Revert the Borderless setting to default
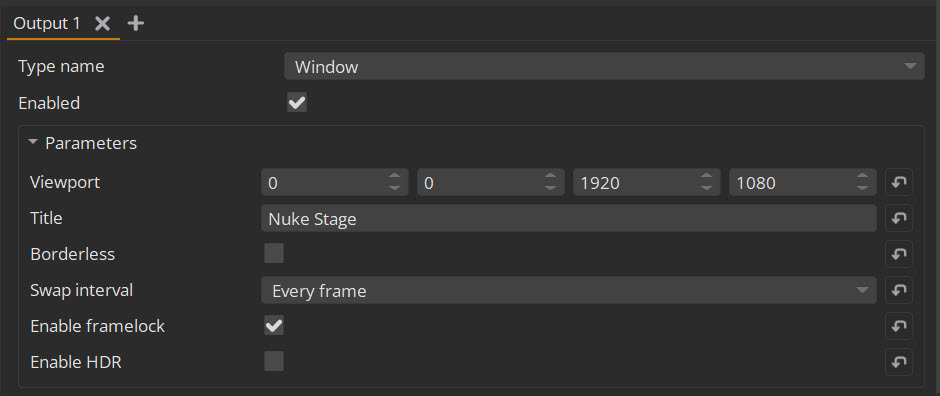 tap(899, 254)
